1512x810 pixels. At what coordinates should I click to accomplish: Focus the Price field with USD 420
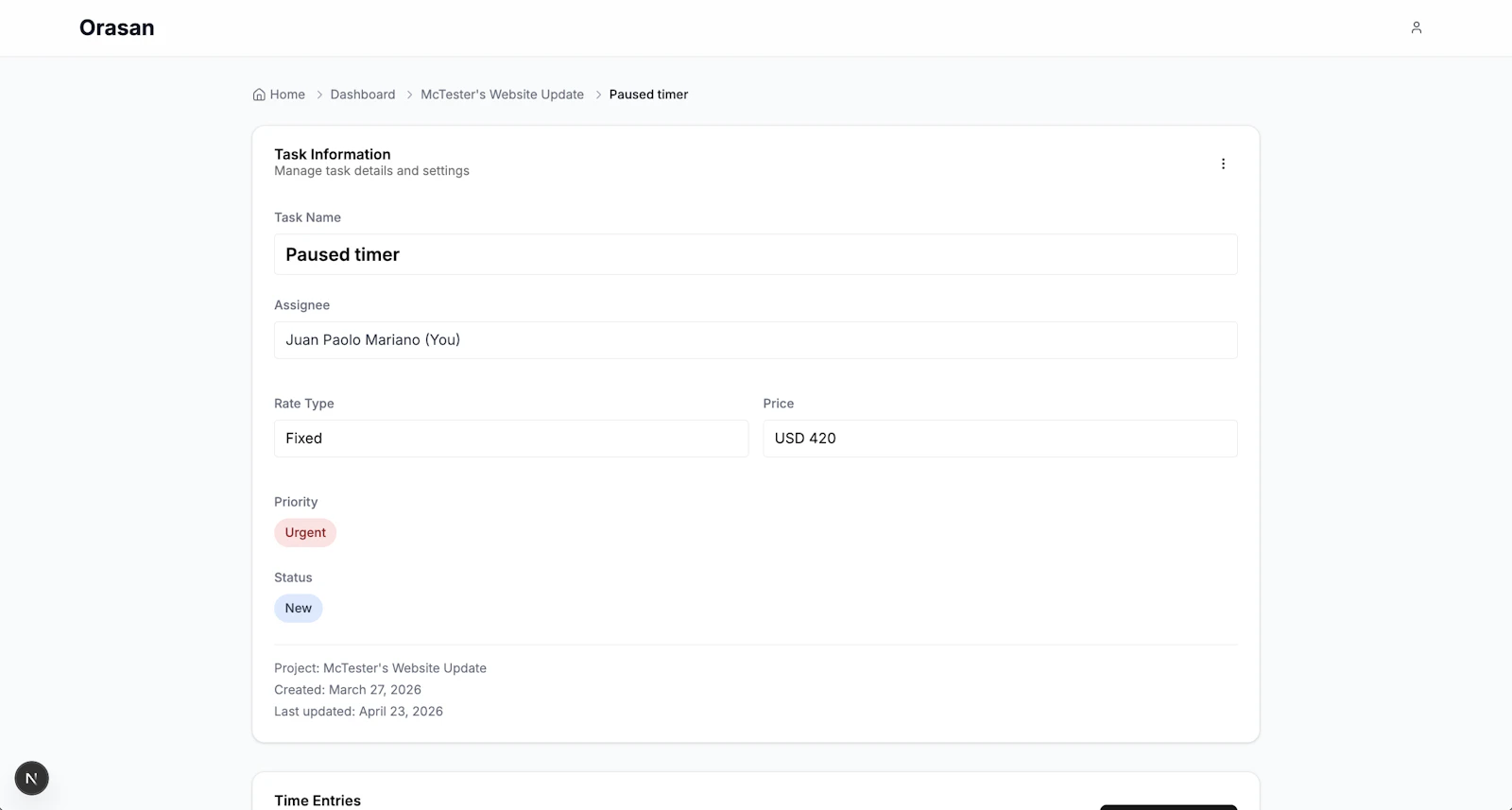(1000, 439)
